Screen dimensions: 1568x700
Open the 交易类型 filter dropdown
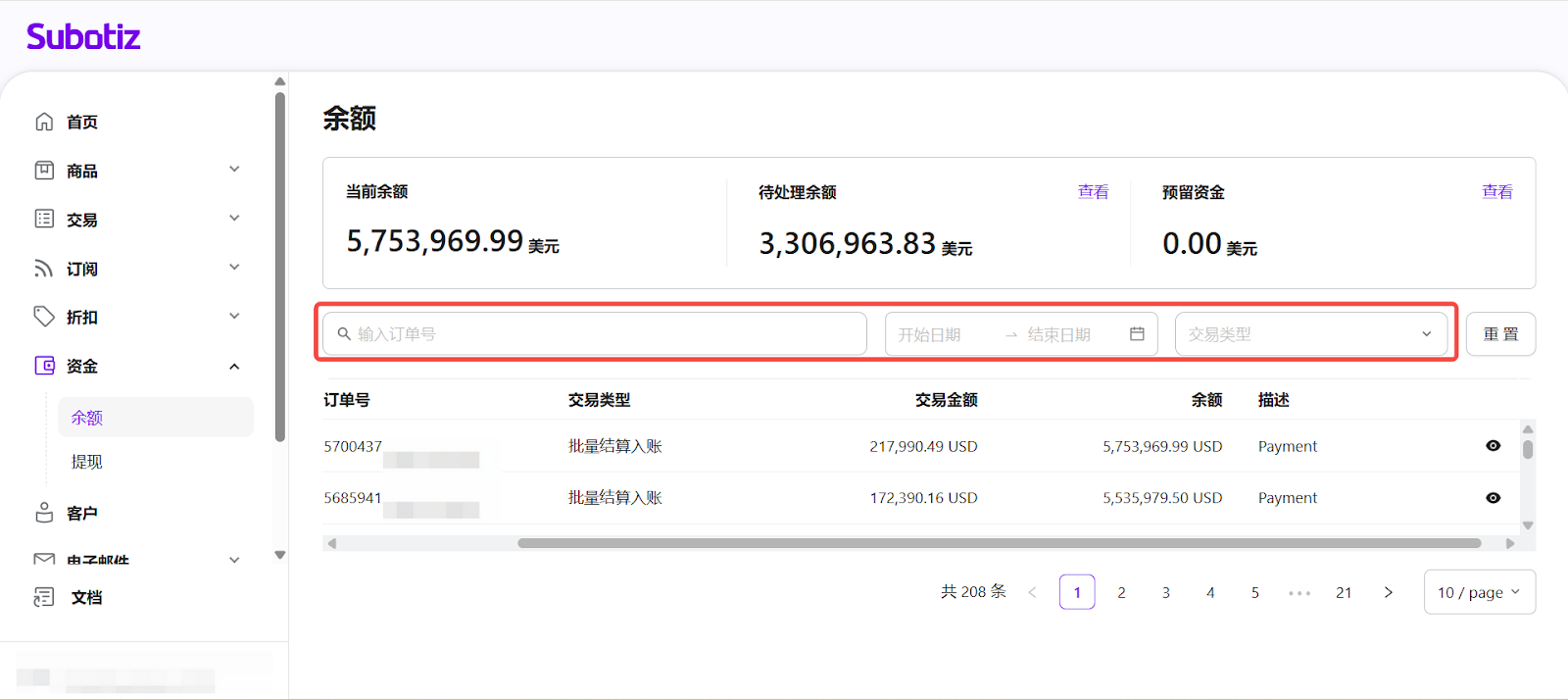tap(1310, 334)
